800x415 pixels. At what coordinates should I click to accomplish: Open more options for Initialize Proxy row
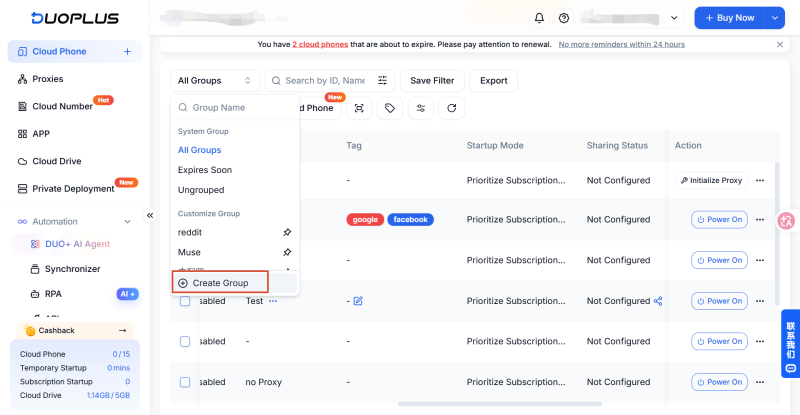(x=760, y=180)
